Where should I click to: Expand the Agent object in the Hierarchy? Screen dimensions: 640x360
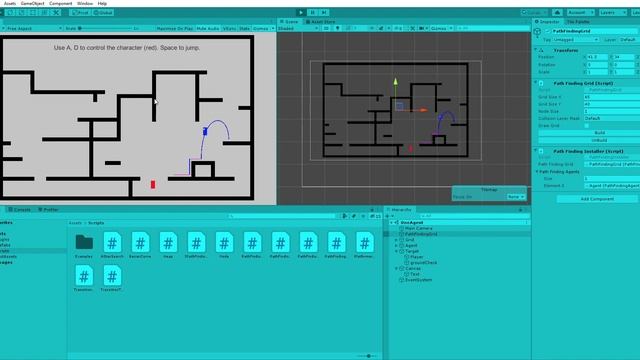pyautogui.click(x=396, y=246)
